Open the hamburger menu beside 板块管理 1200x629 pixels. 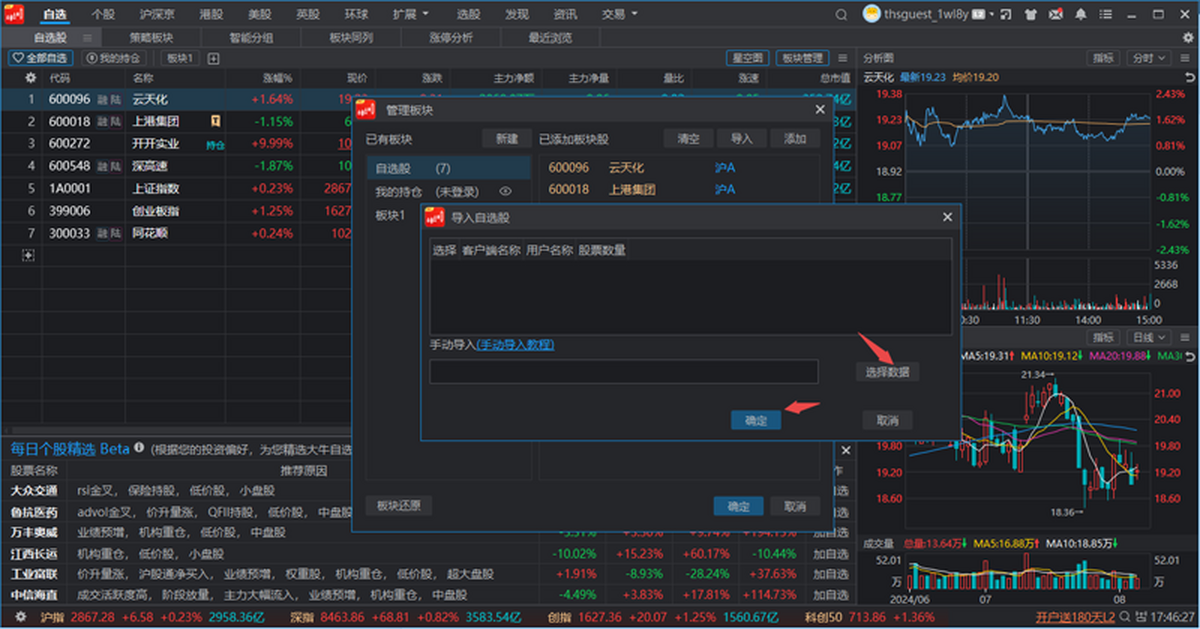842,58
